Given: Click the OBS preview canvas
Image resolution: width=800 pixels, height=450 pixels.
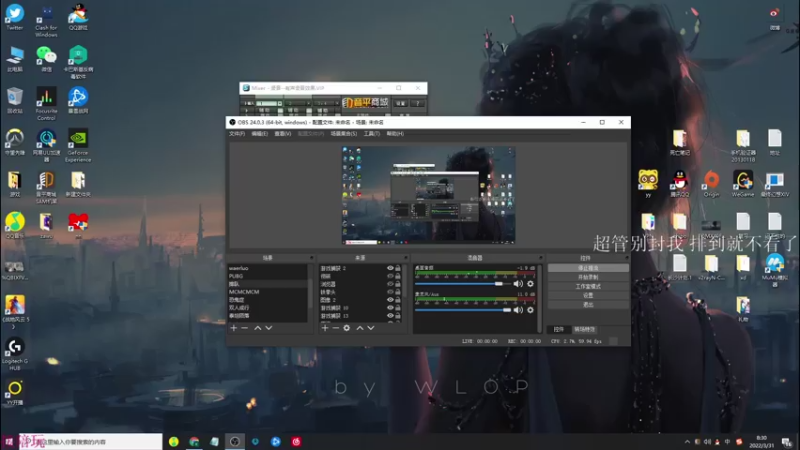Looking at the screenshot, I should 428,195.
